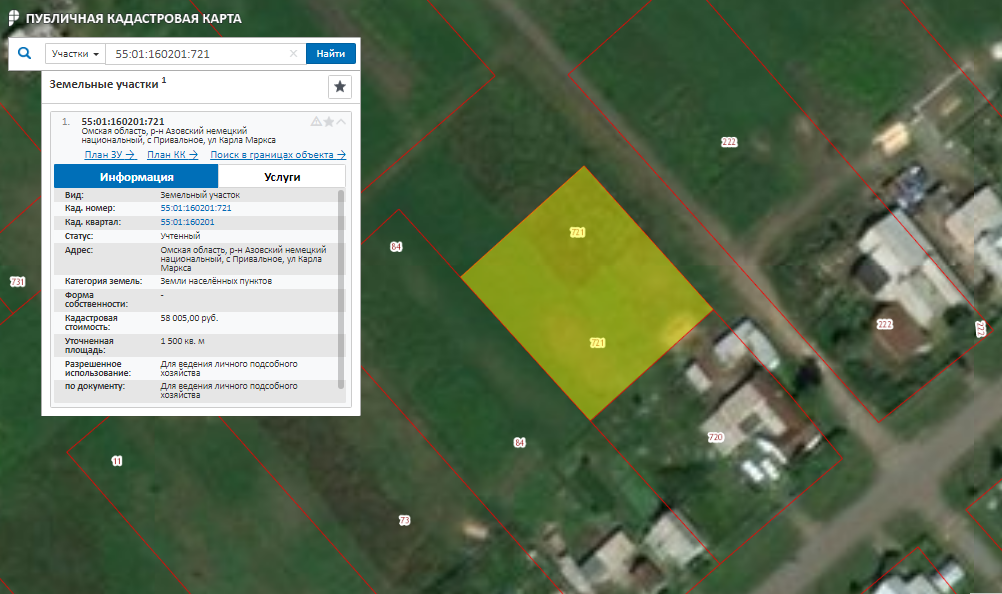Click into the cadastral number search field
Screen dimensions: 1002x594
click(x=198, y=54)
